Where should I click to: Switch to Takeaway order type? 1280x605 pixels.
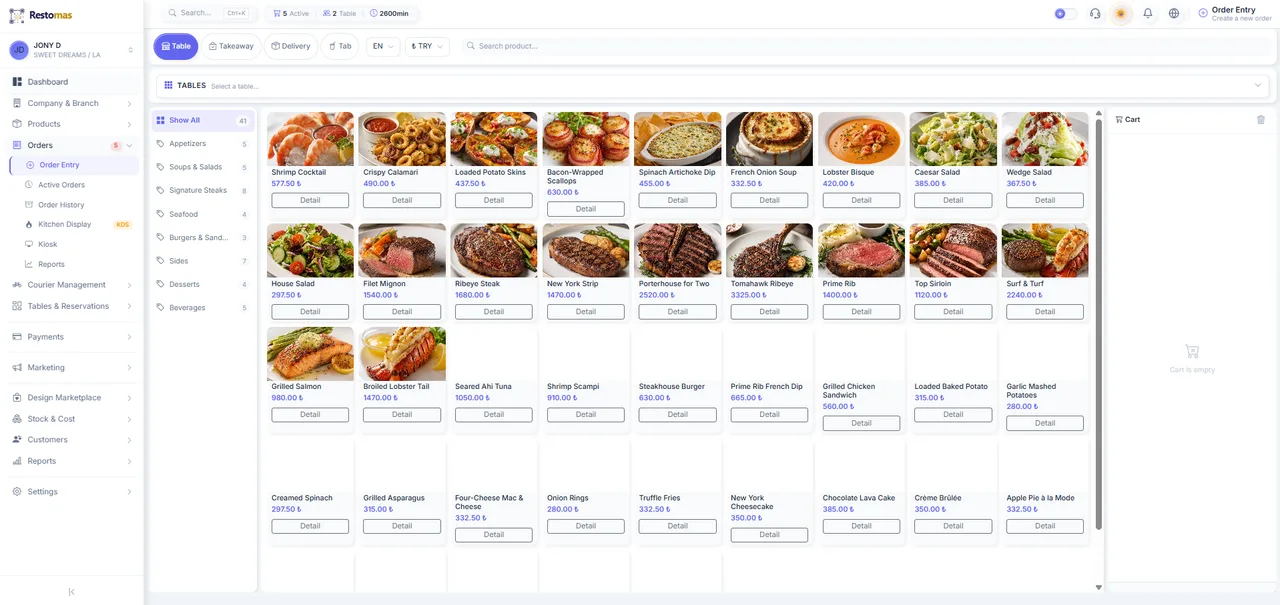pyautogui.click(x=231, y=46)
